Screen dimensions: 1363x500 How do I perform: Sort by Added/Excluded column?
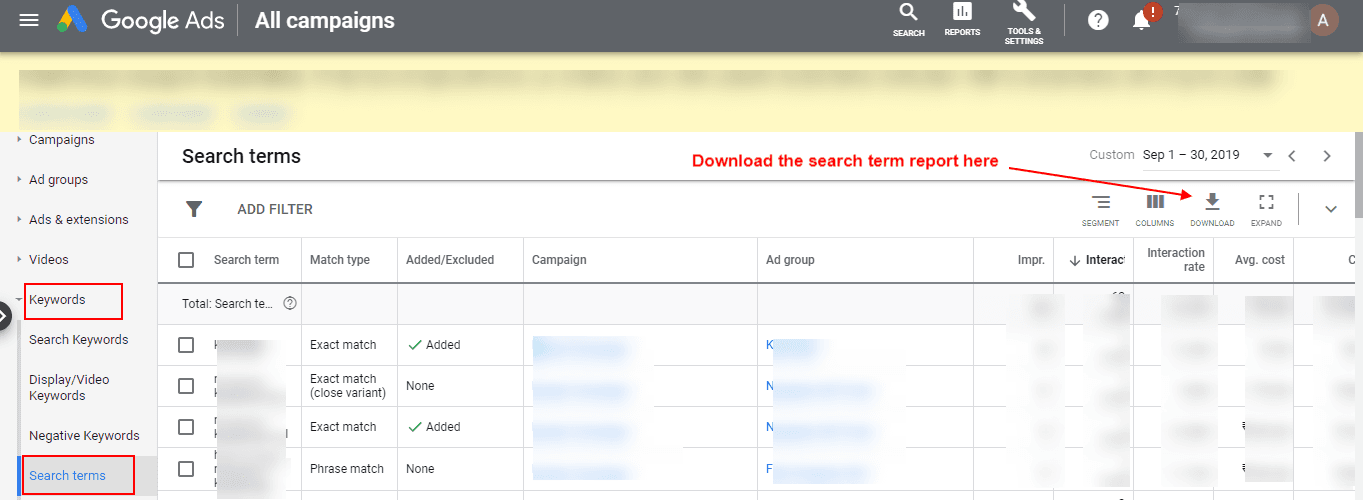[450, 260]
